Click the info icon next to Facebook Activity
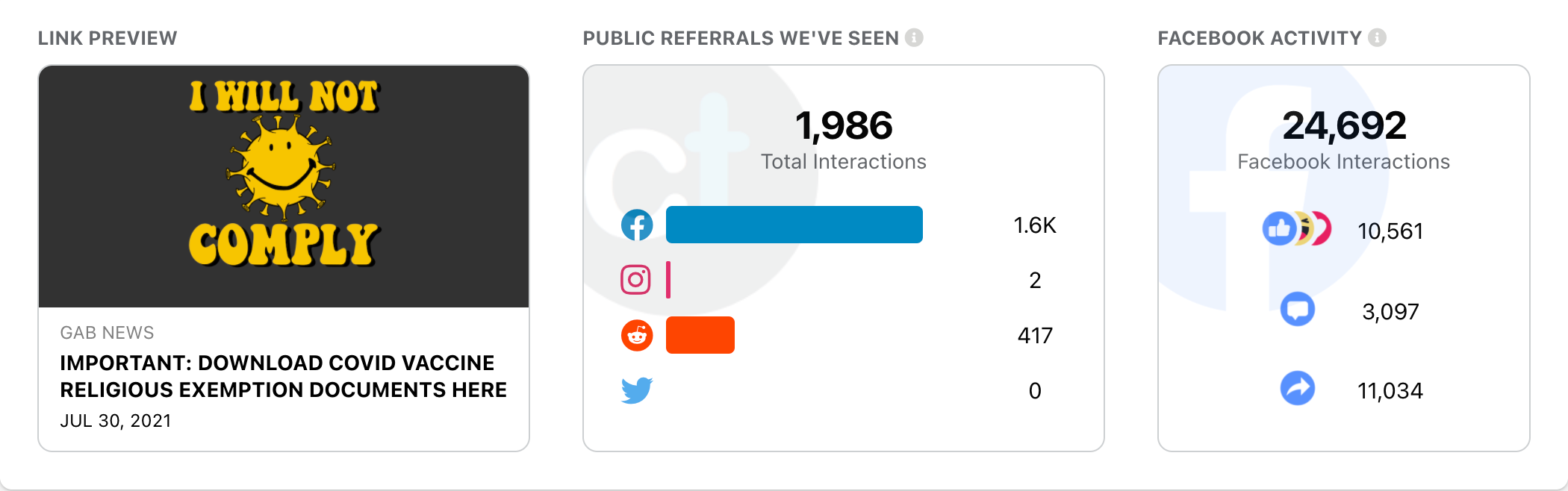 (1377, 37)
